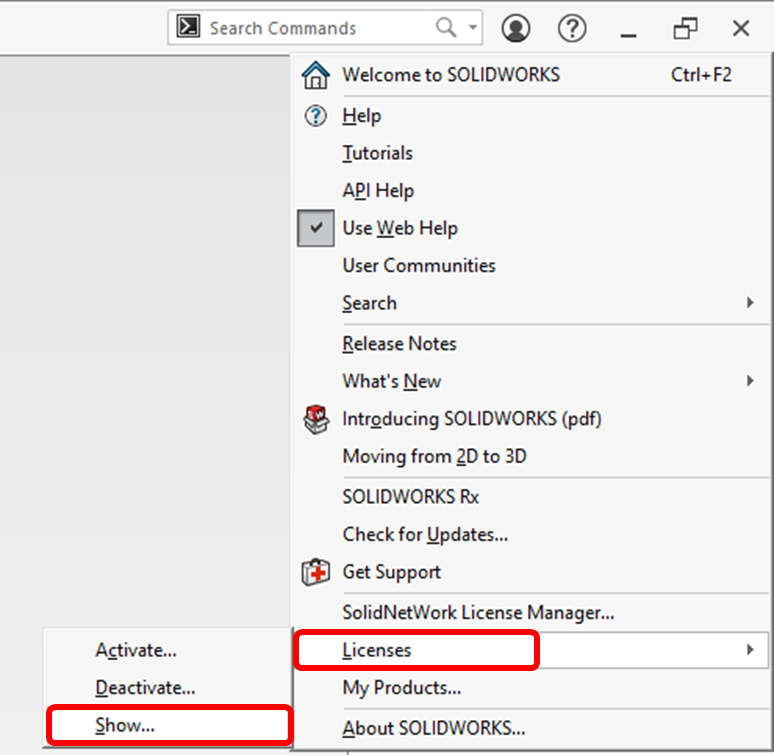Click Check for Updates...
This screenshot has height=755, width=774.
point(425,534)
